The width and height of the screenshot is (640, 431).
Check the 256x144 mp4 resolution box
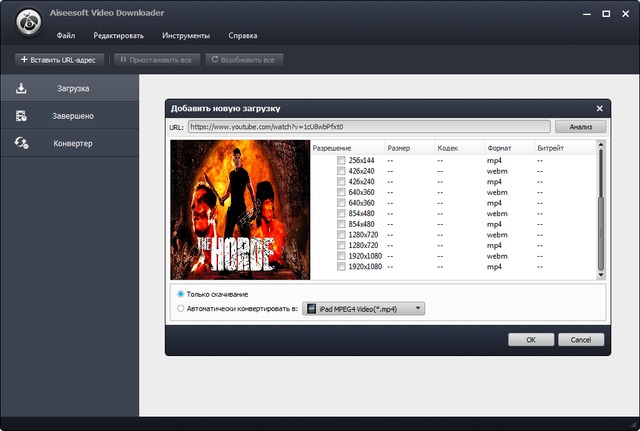341,161
